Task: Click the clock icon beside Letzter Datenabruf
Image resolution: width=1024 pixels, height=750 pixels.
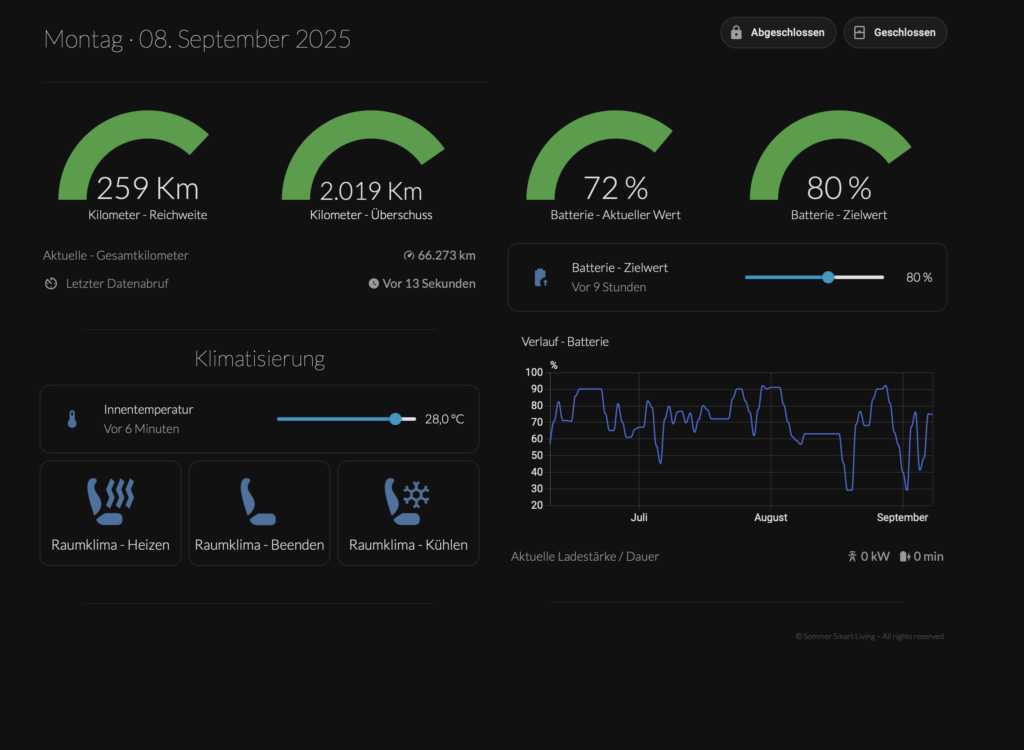Action: coord(51,284)
